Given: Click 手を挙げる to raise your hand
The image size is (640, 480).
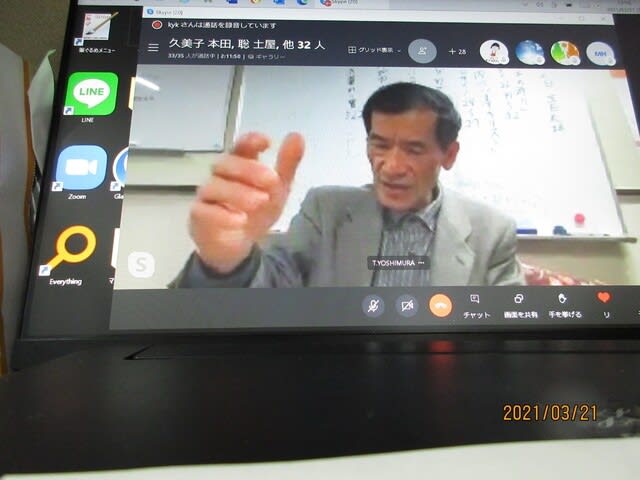Looking at the screenshot, I should coord(565,306).
